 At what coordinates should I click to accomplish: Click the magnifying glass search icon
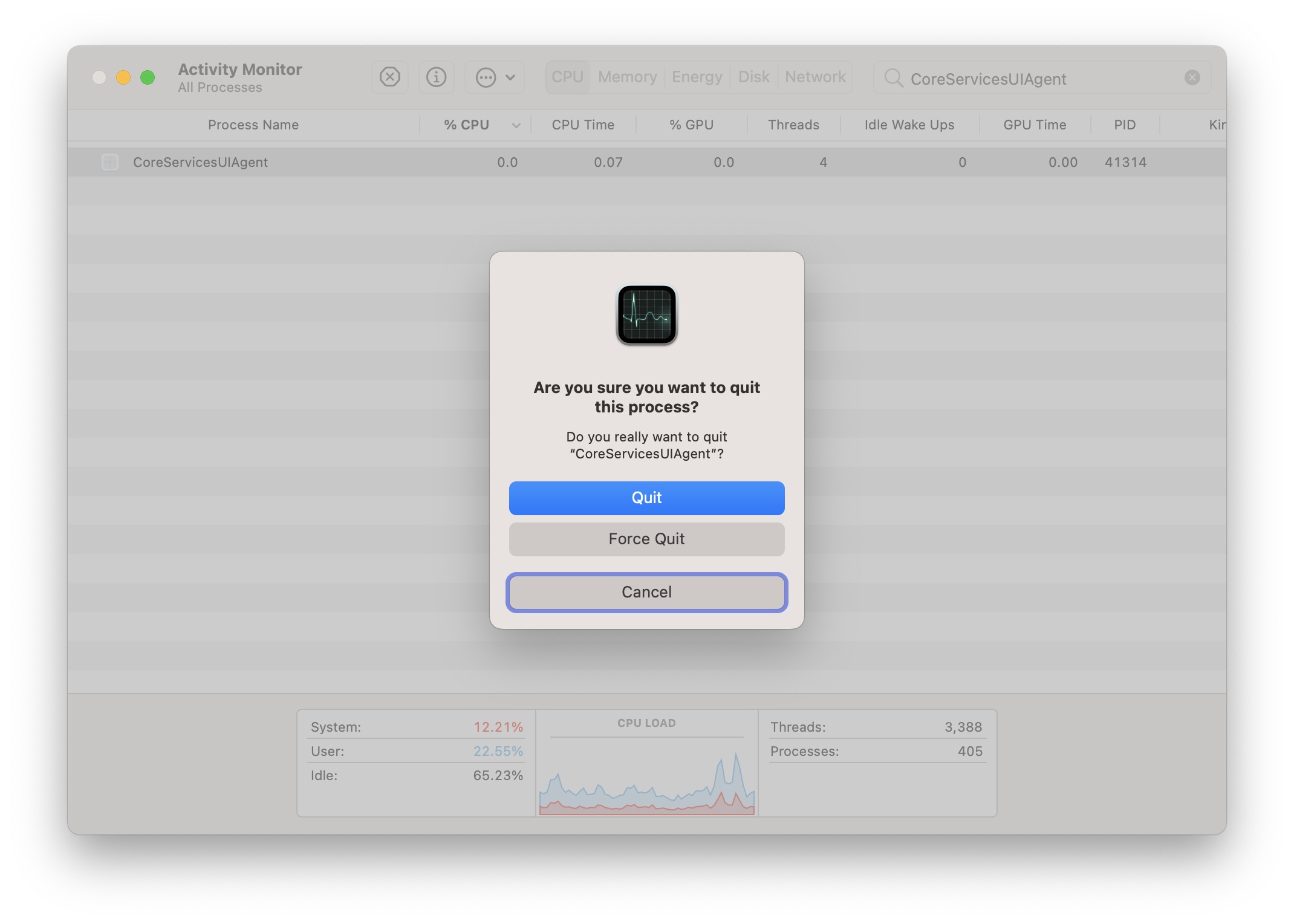[x=893, y=78]
